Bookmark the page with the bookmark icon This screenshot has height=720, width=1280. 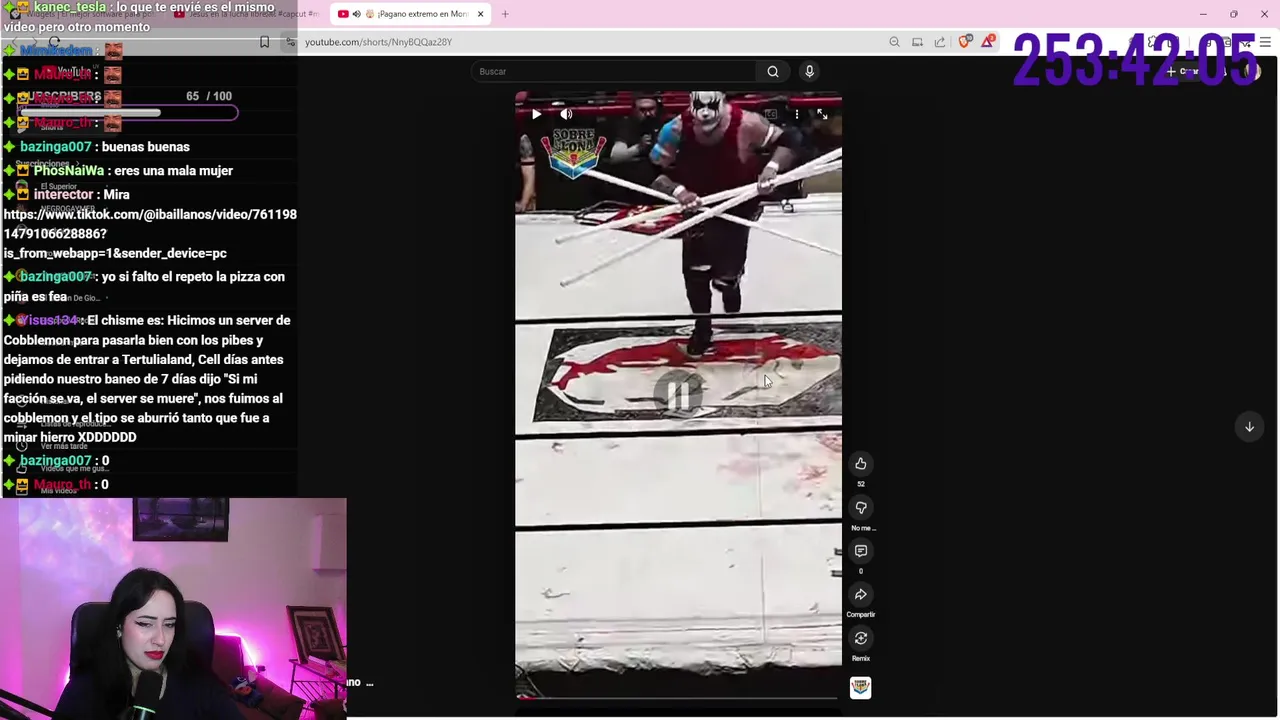pyautogui.click(x=264, y=42)
